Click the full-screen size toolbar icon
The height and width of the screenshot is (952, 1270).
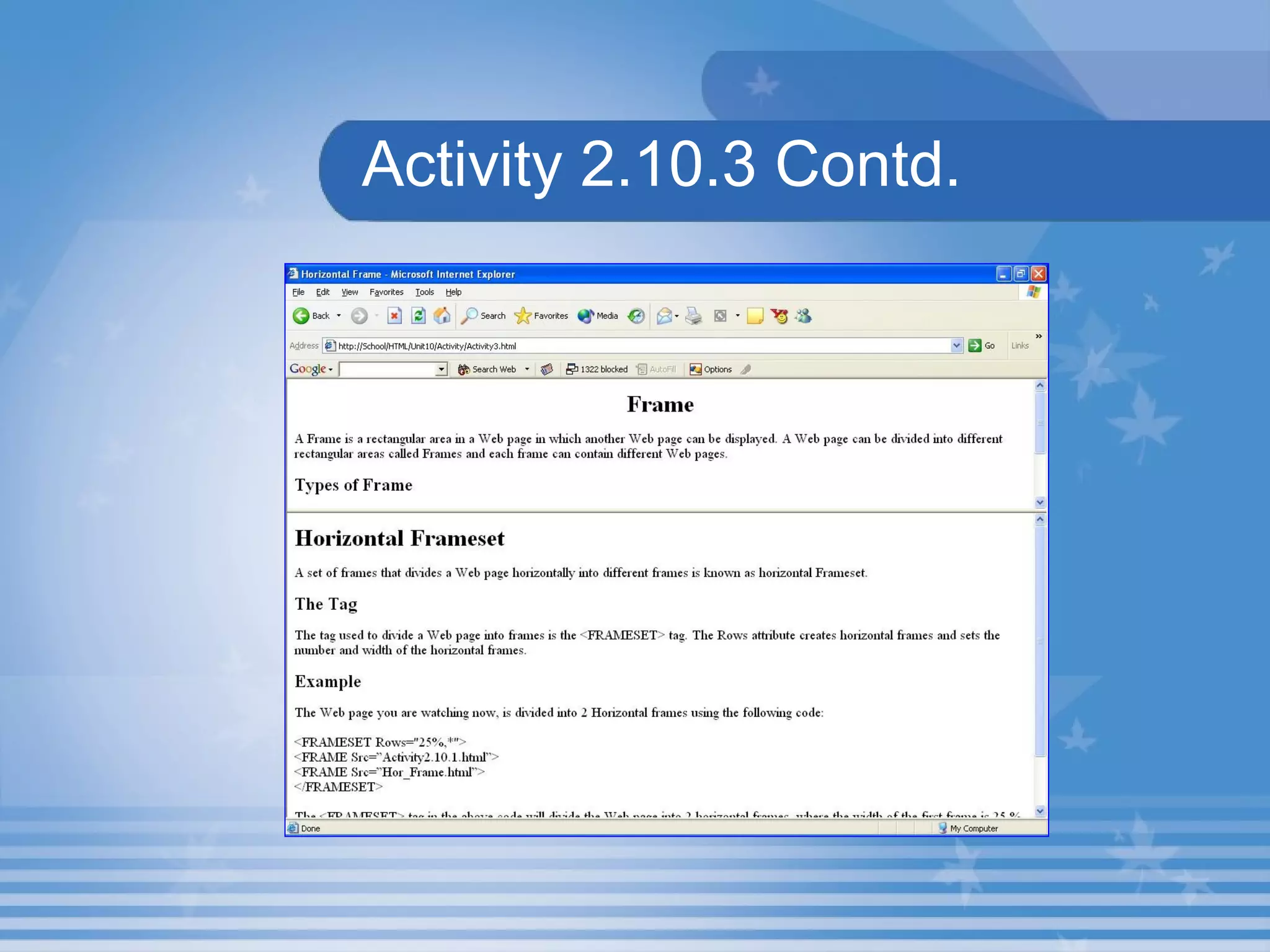click(x=721, y=316)
